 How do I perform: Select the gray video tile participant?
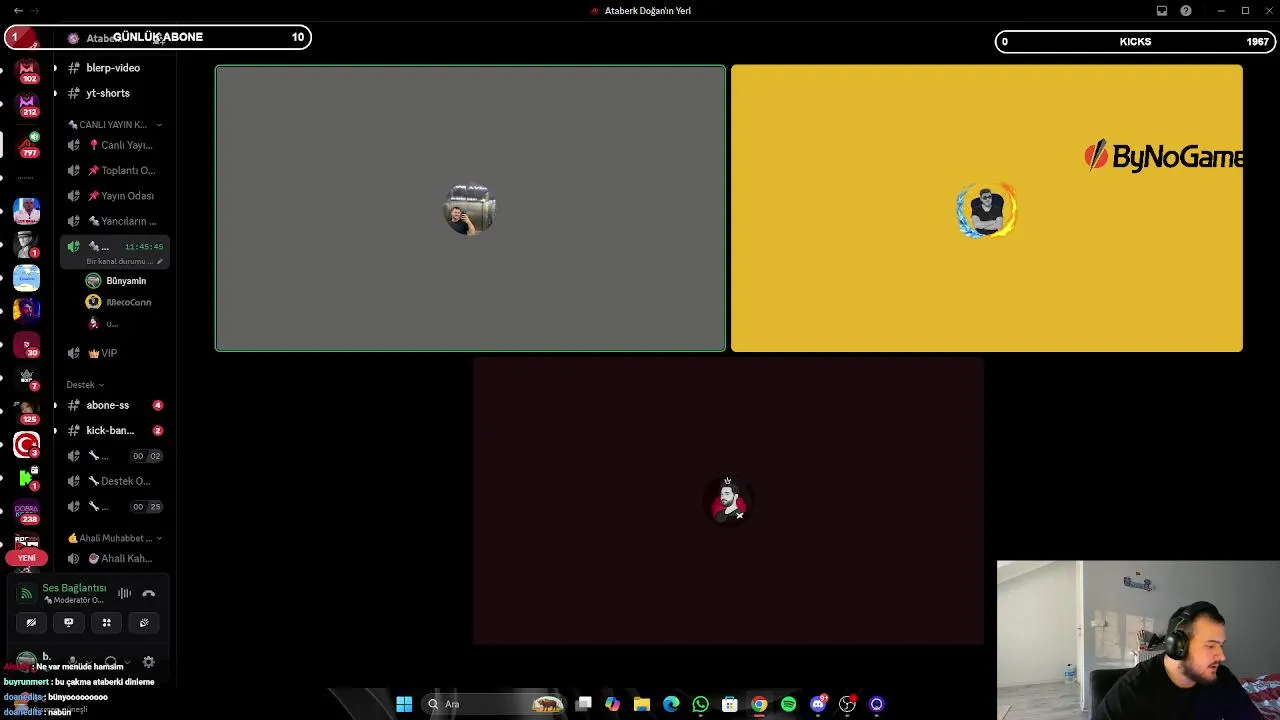tap(470, 208)
